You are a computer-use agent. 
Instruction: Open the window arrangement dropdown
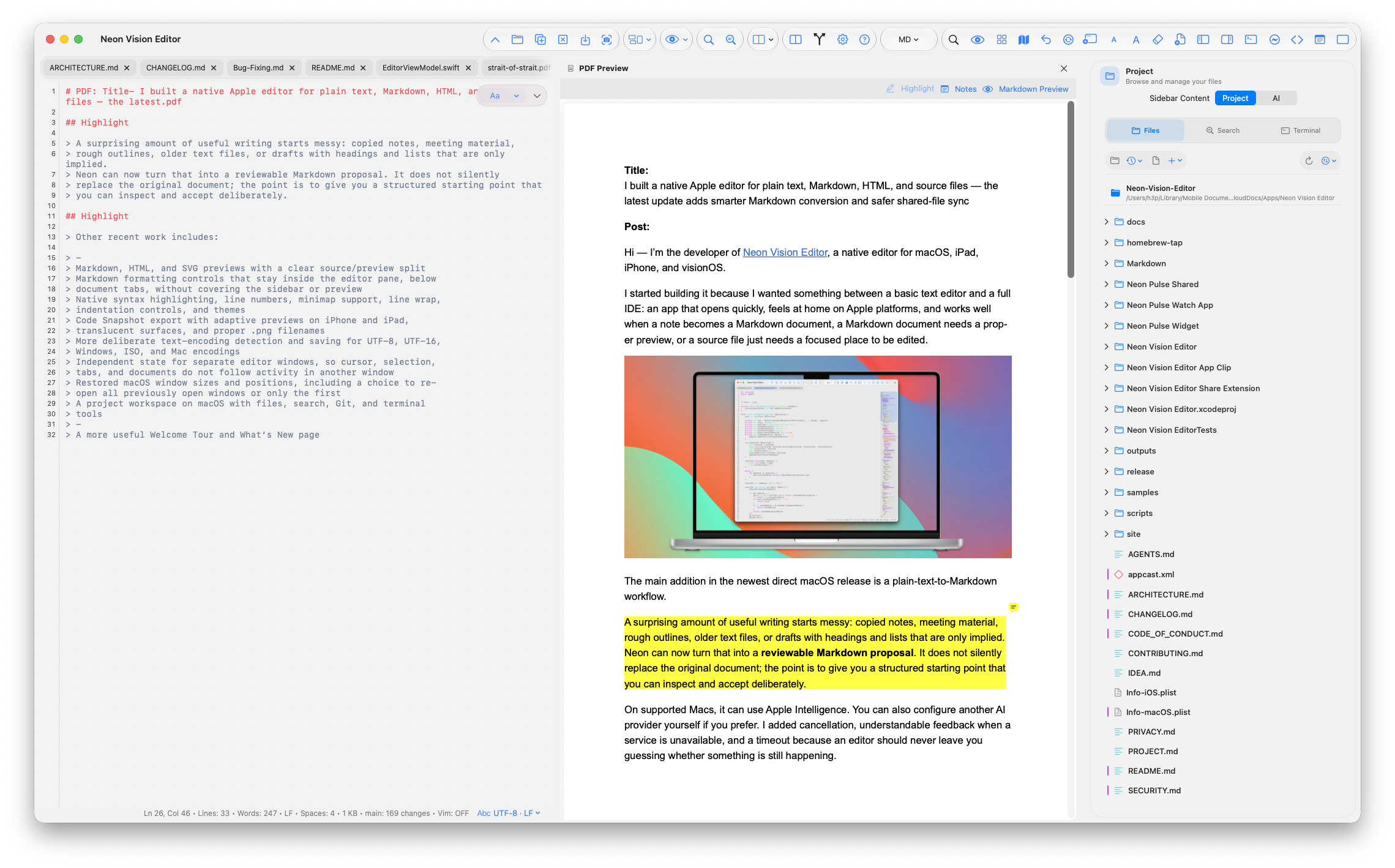(640, 40)
